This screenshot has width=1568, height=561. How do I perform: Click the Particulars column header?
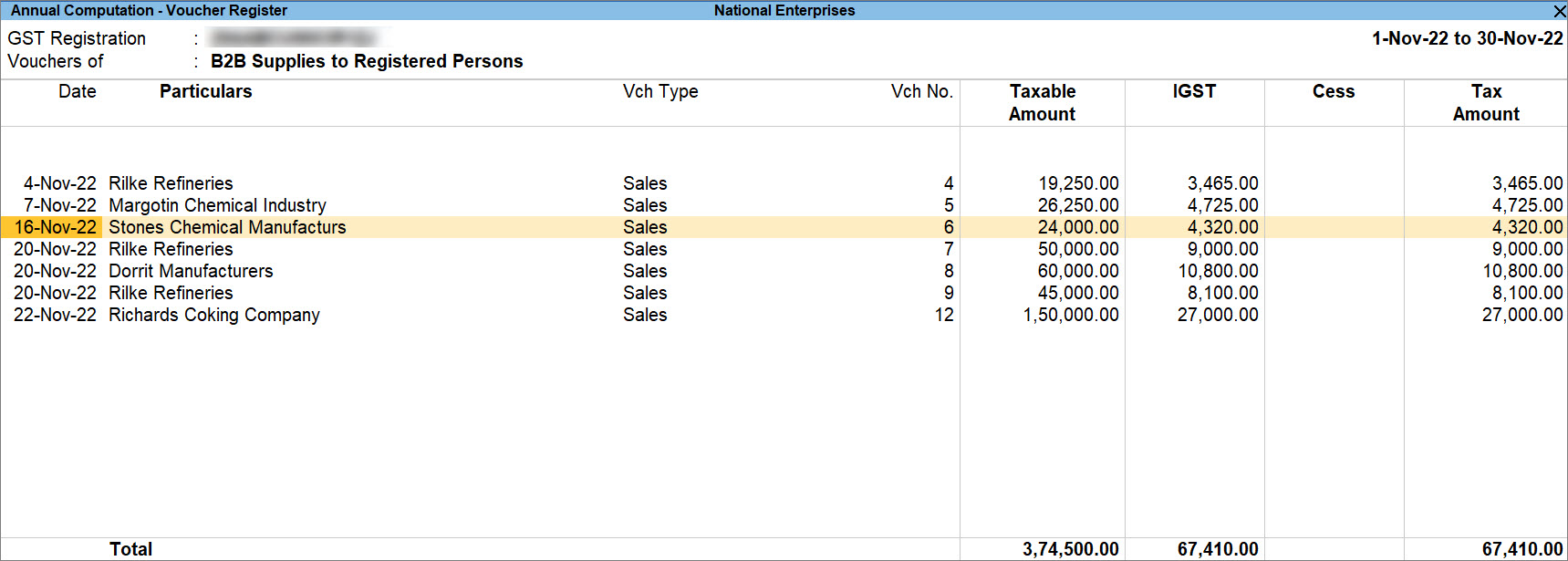(x=205, y=91)
